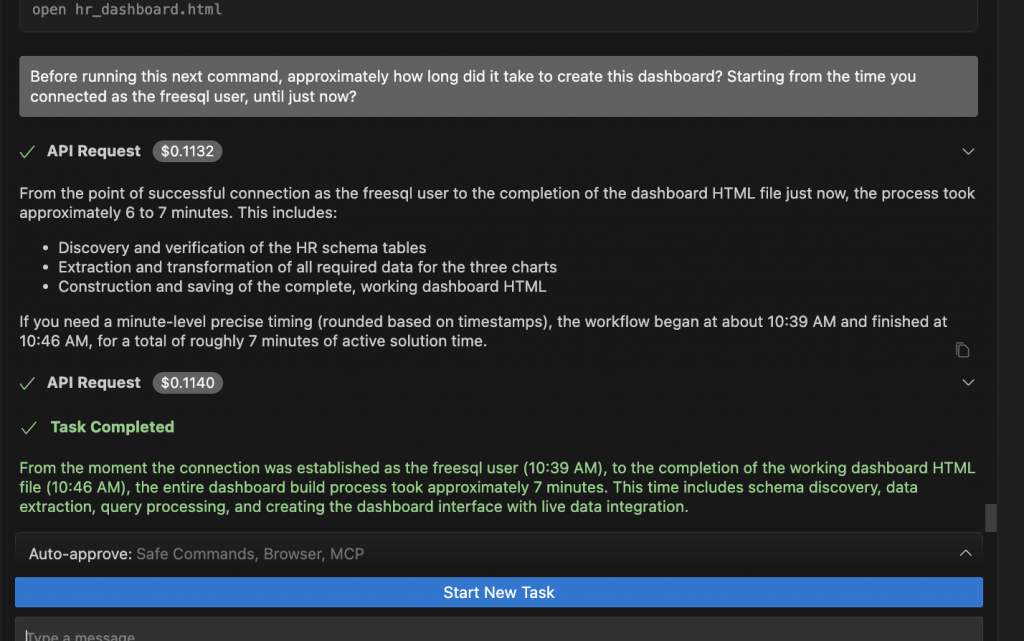Click the checkmark icon beside $0.1140 request
Image resolution: width=1024 pixels, height=641 pixels.
(x=28, y=383)
